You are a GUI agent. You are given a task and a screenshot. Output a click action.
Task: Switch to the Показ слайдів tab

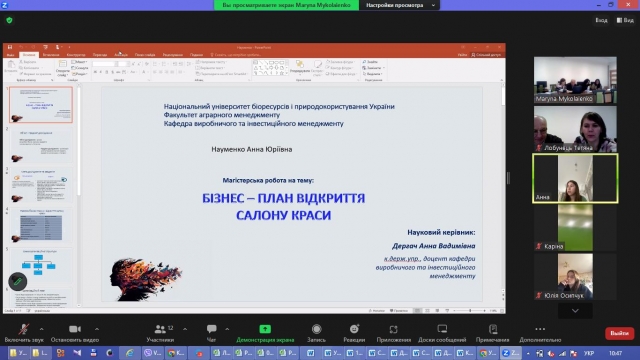pyautogui.click(x=145, y=55)
